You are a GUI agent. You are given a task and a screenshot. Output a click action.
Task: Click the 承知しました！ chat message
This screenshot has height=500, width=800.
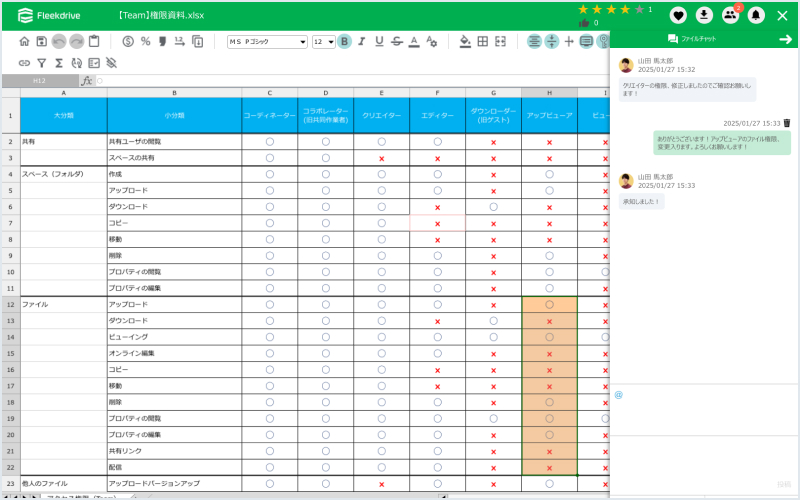[x=641, y=202]
